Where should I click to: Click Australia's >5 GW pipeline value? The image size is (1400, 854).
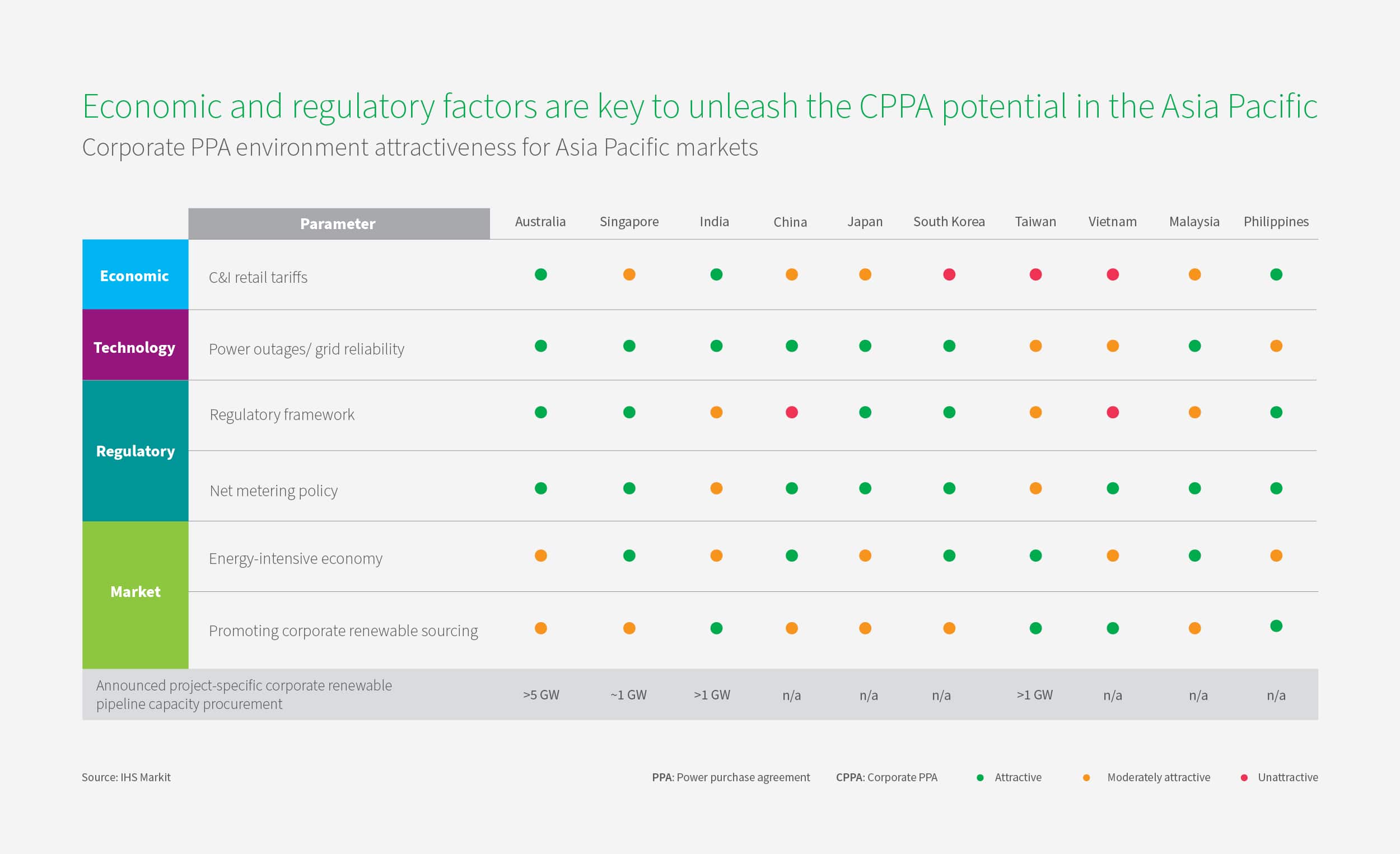541,694
